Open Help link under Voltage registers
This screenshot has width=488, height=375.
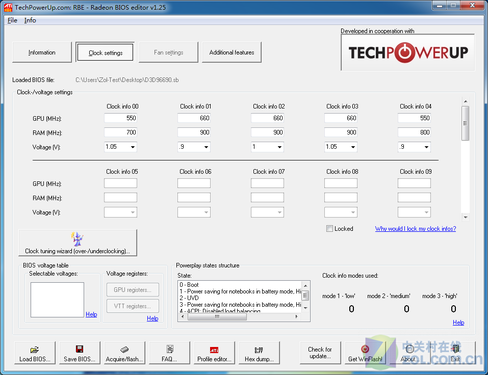tap(152, 319)
